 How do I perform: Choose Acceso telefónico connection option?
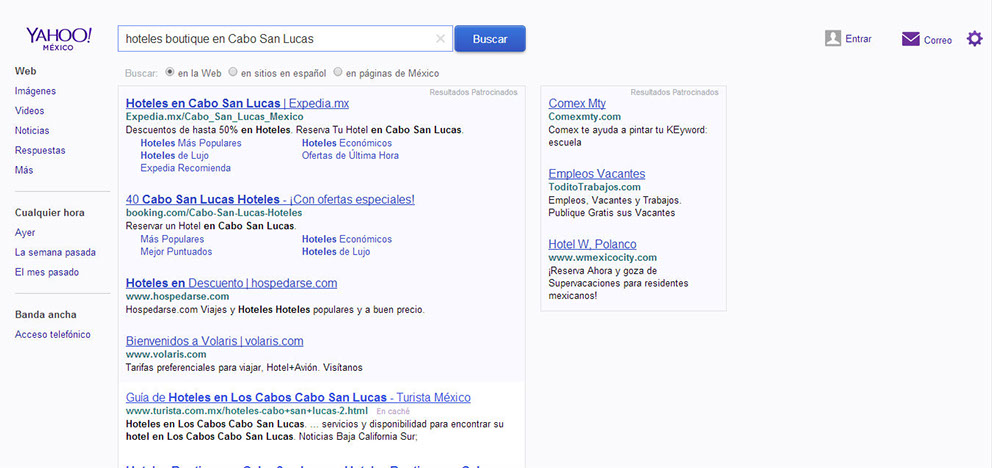click(53, 335)
